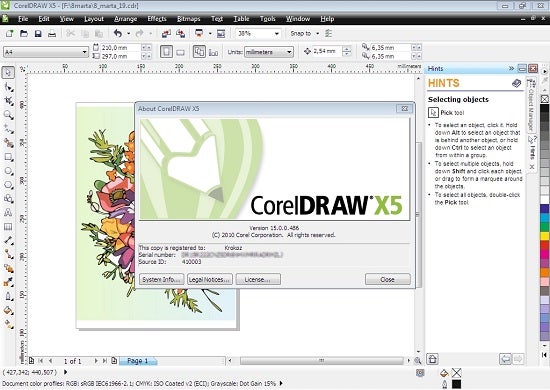Open the Arrange menu

point(125,19)
